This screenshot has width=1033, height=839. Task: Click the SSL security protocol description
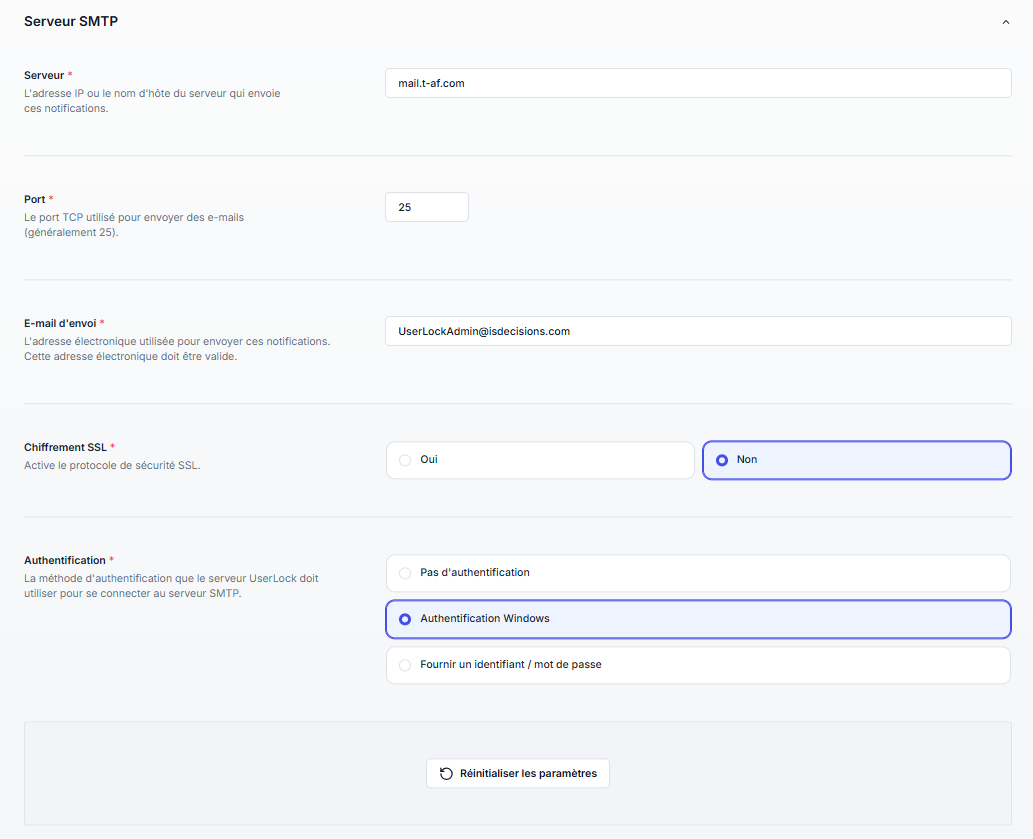click(112, 465)
